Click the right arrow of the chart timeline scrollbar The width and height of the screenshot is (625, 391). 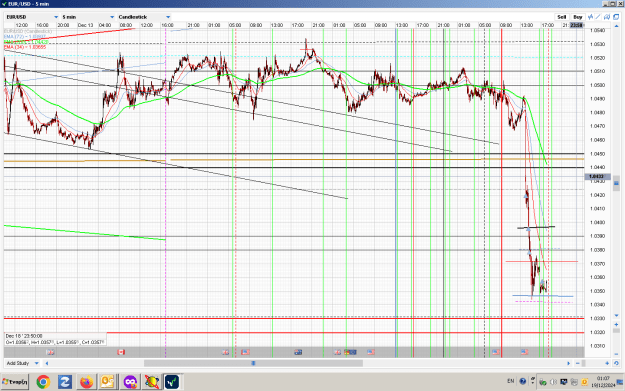click(568, 363)
